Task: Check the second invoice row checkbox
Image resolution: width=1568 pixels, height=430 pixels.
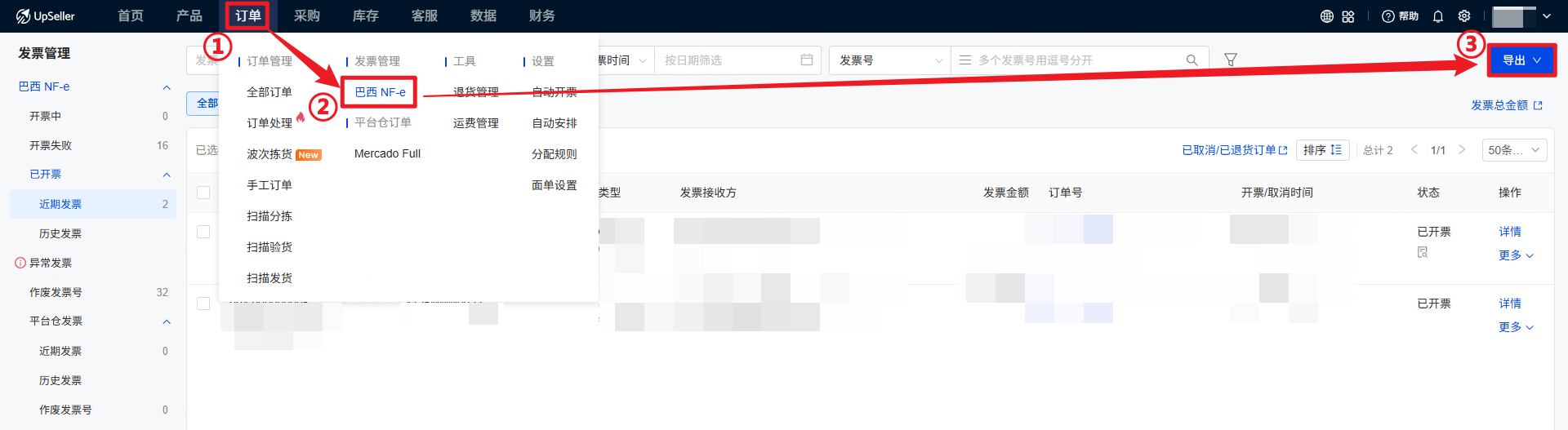Action: pos(203,304)
